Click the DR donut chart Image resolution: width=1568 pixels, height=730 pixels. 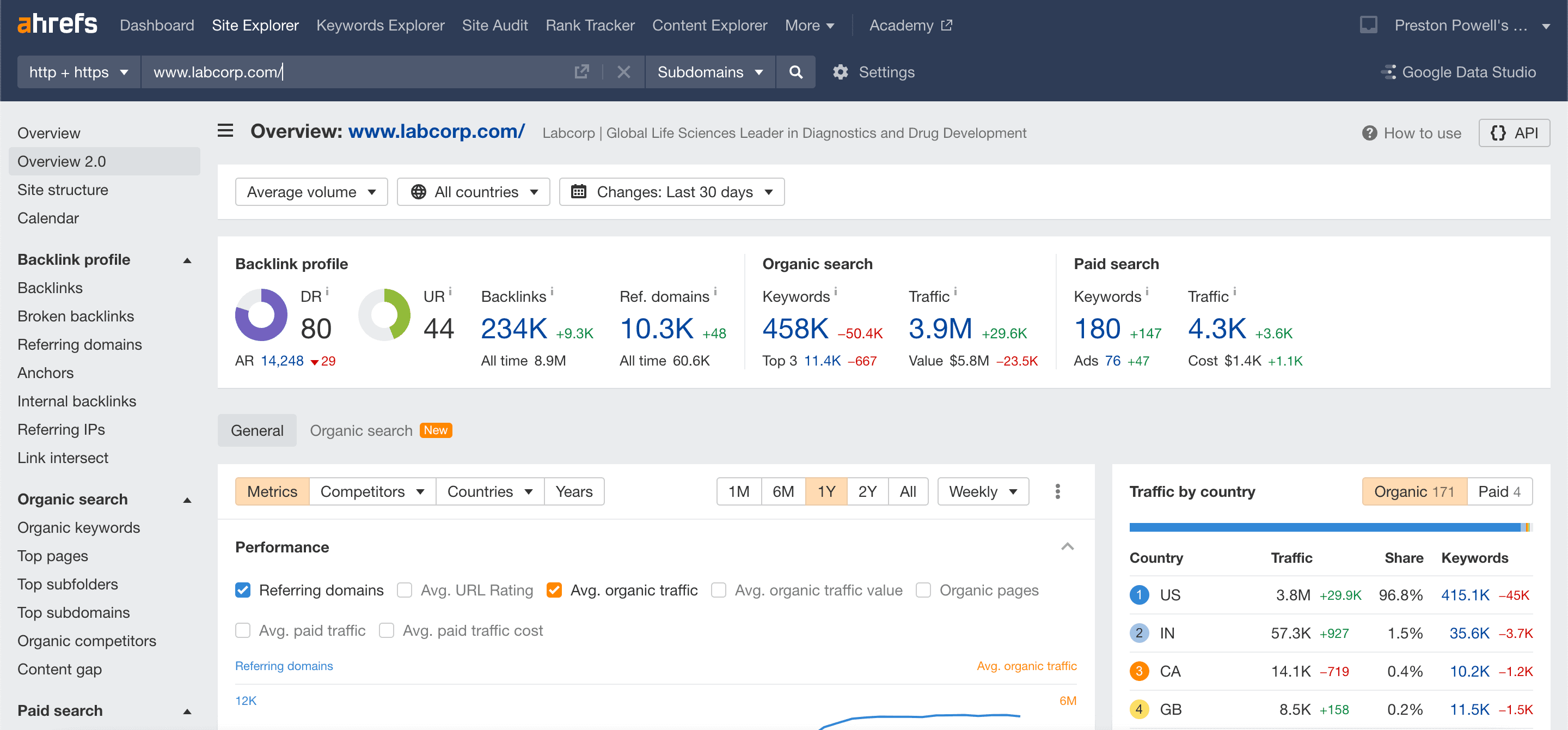[261, 315]
